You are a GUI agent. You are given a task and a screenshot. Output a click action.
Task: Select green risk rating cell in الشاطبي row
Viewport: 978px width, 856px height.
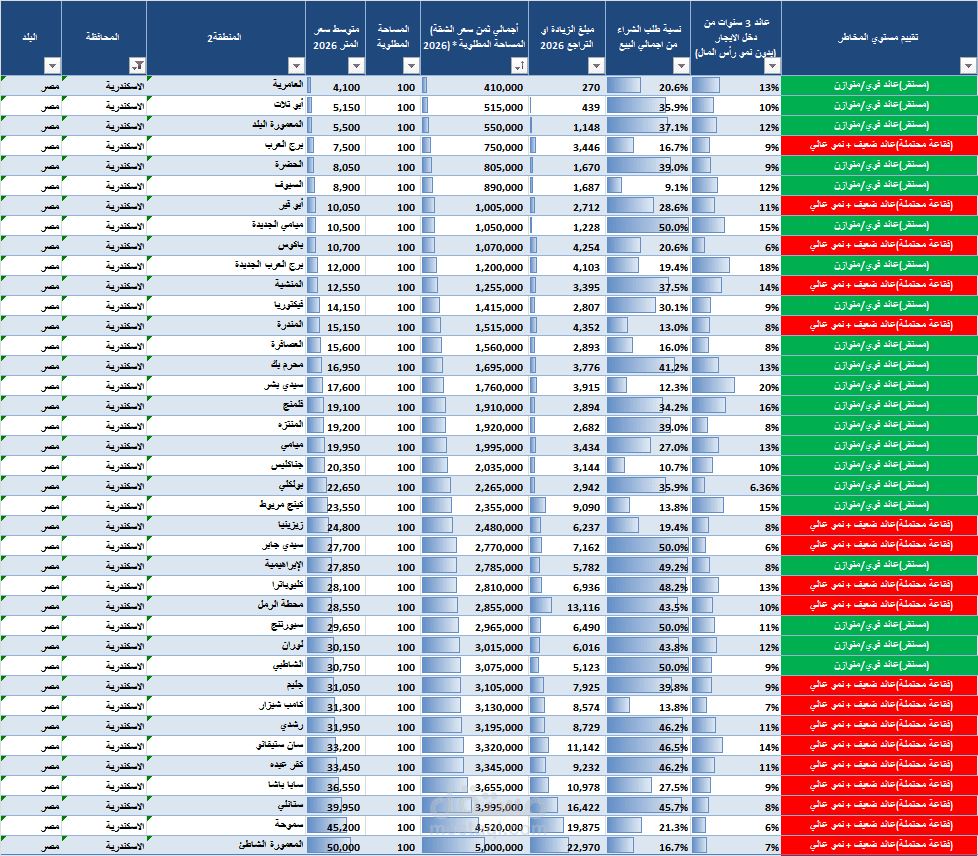879,666
